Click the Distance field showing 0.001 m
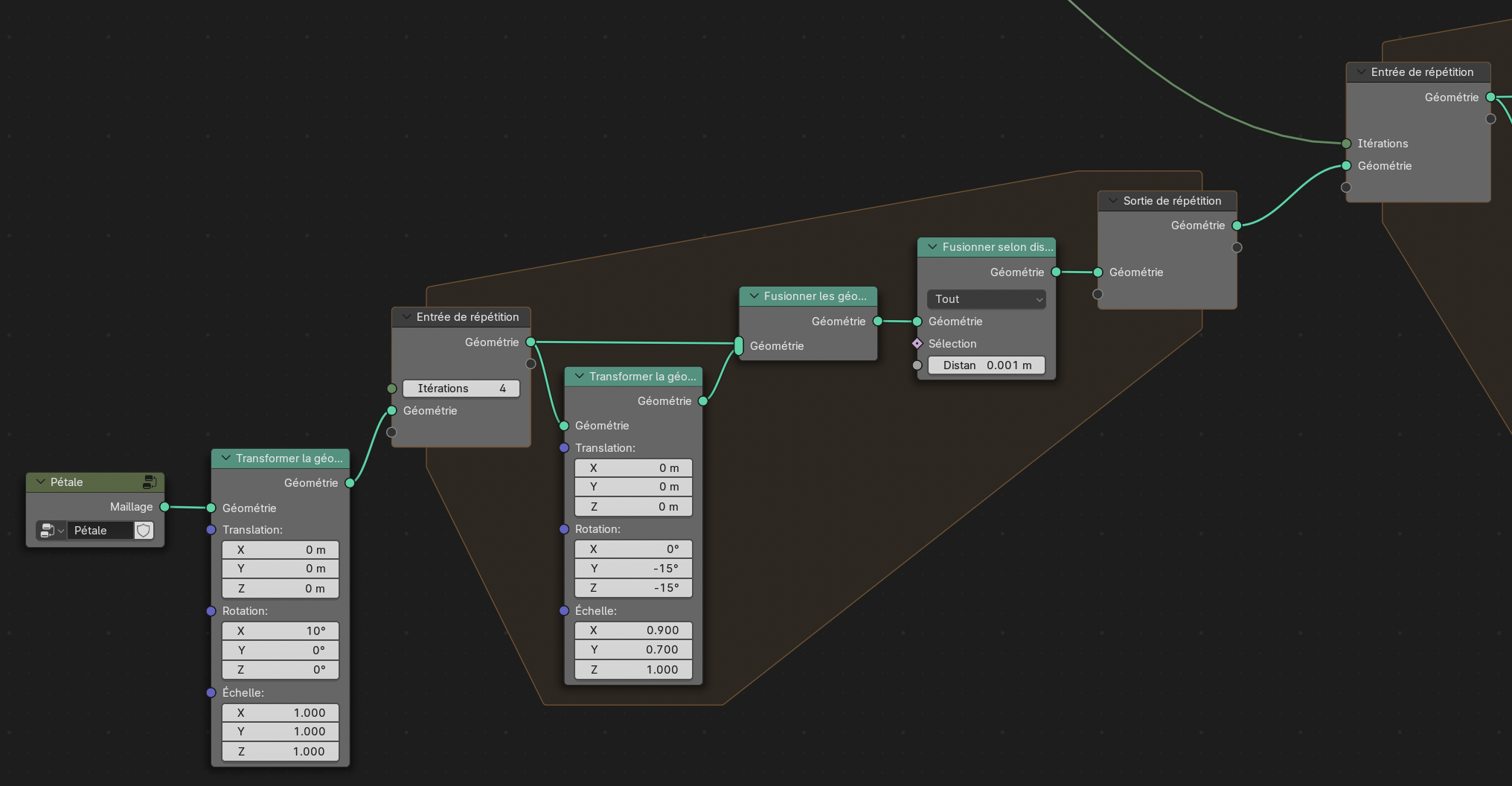Screen dimensions: 1512x786 coord(986,365)
